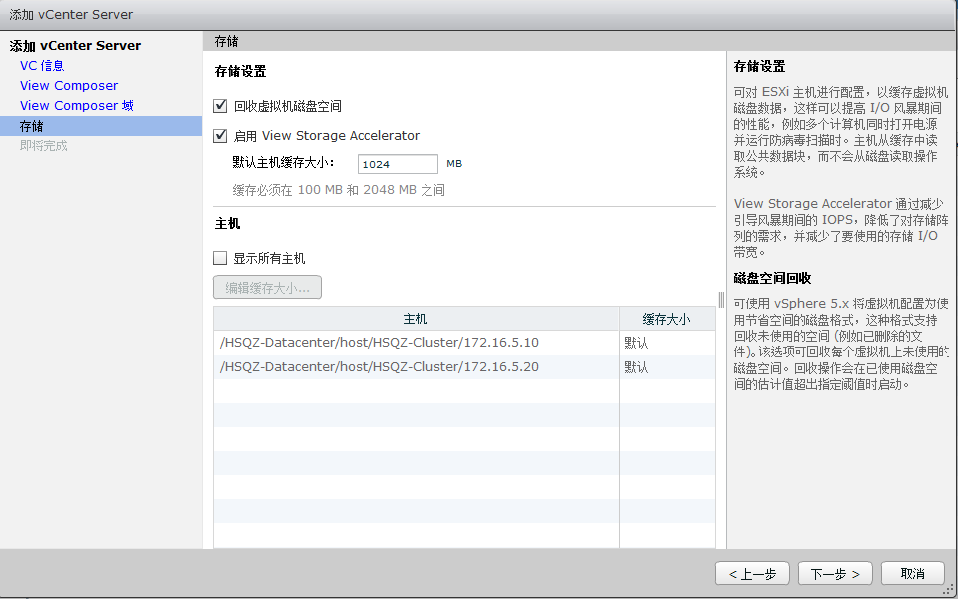The height and width of the screenshot is (599, 958).
Task: Click the default host cache size field
Action: click(x=398, y=164)
